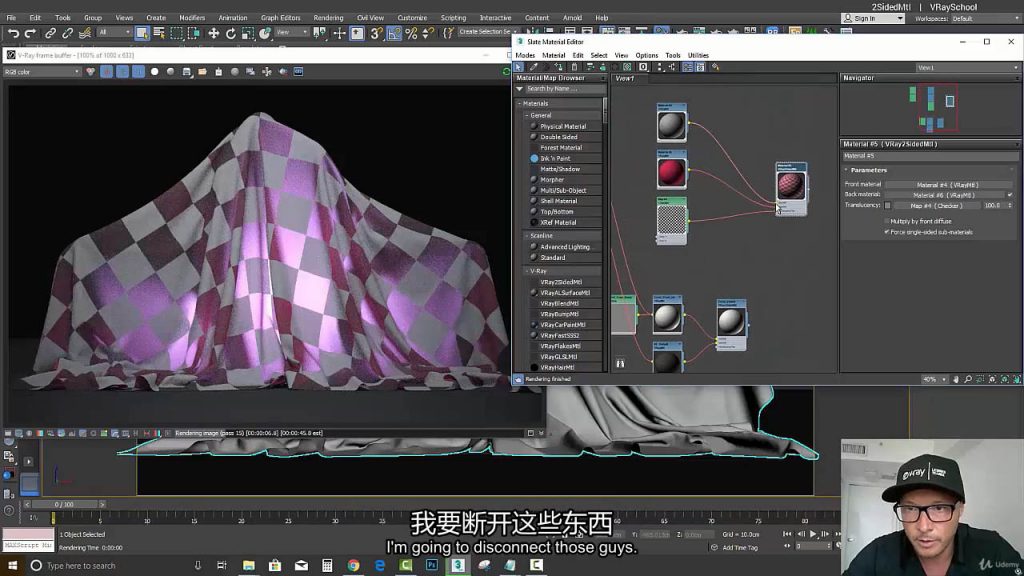Switch to the View1 tab
Image resolution: width=1024 pixels, height=576 pixels.
pyautogui.click(x=625, y=78)
